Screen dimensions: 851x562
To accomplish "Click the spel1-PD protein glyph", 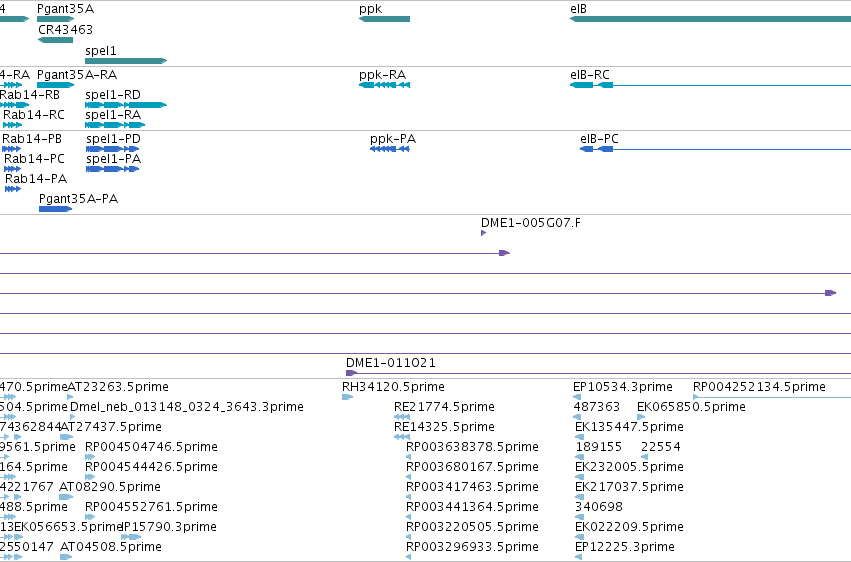I will 113,149.
